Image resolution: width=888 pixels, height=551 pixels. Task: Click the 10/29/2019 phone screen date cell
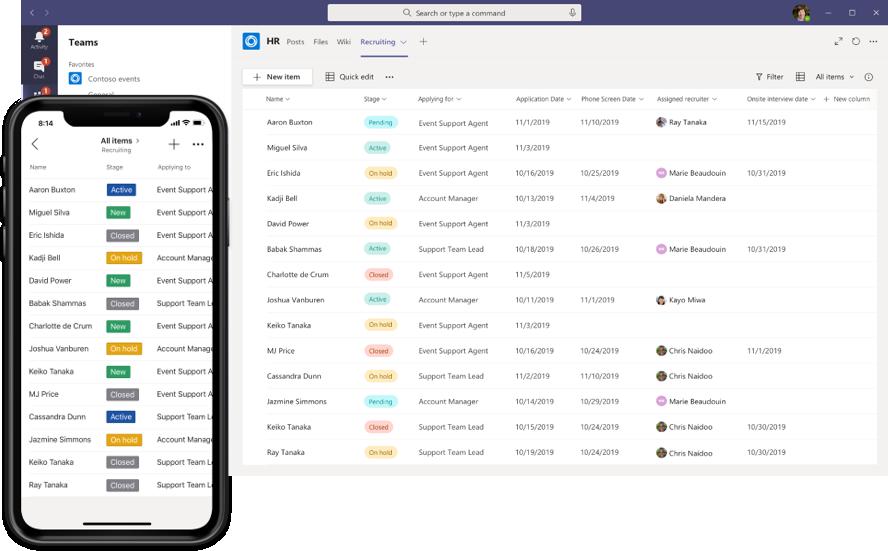tap(599, 401)
